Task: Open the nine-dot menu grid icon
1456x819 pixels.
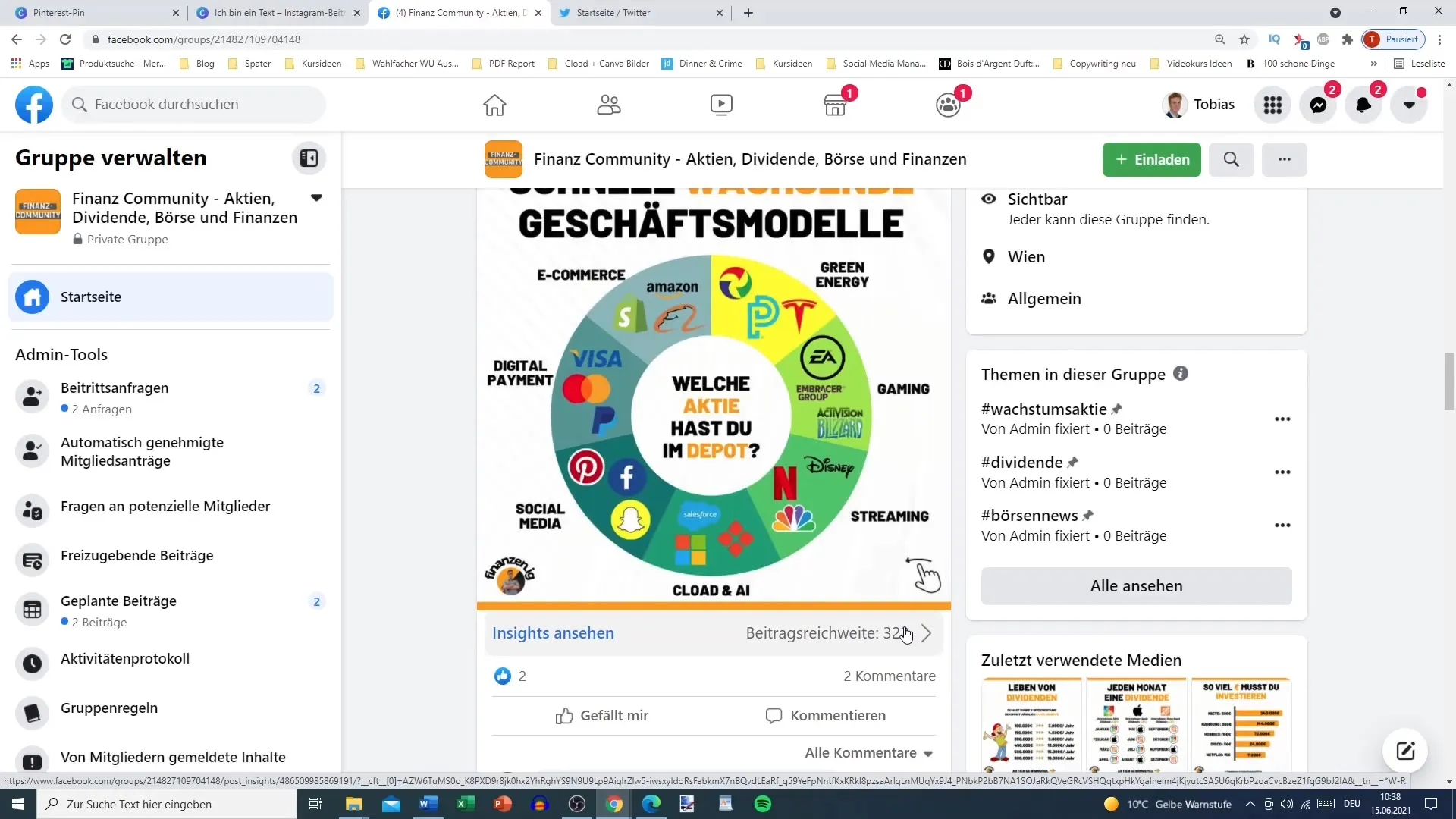Action: (x=1272, y=105)
